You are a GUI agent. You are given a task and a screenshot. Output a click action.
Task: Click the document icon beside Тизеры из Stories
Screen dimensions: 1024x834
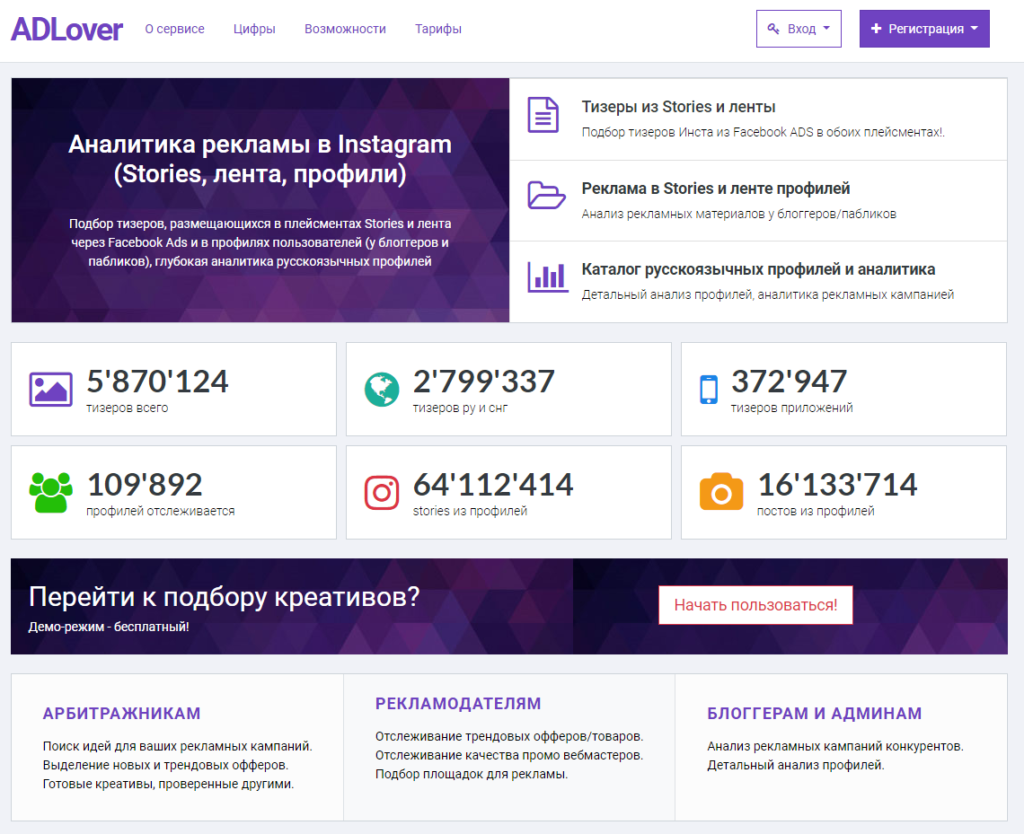tap(543, 115)
